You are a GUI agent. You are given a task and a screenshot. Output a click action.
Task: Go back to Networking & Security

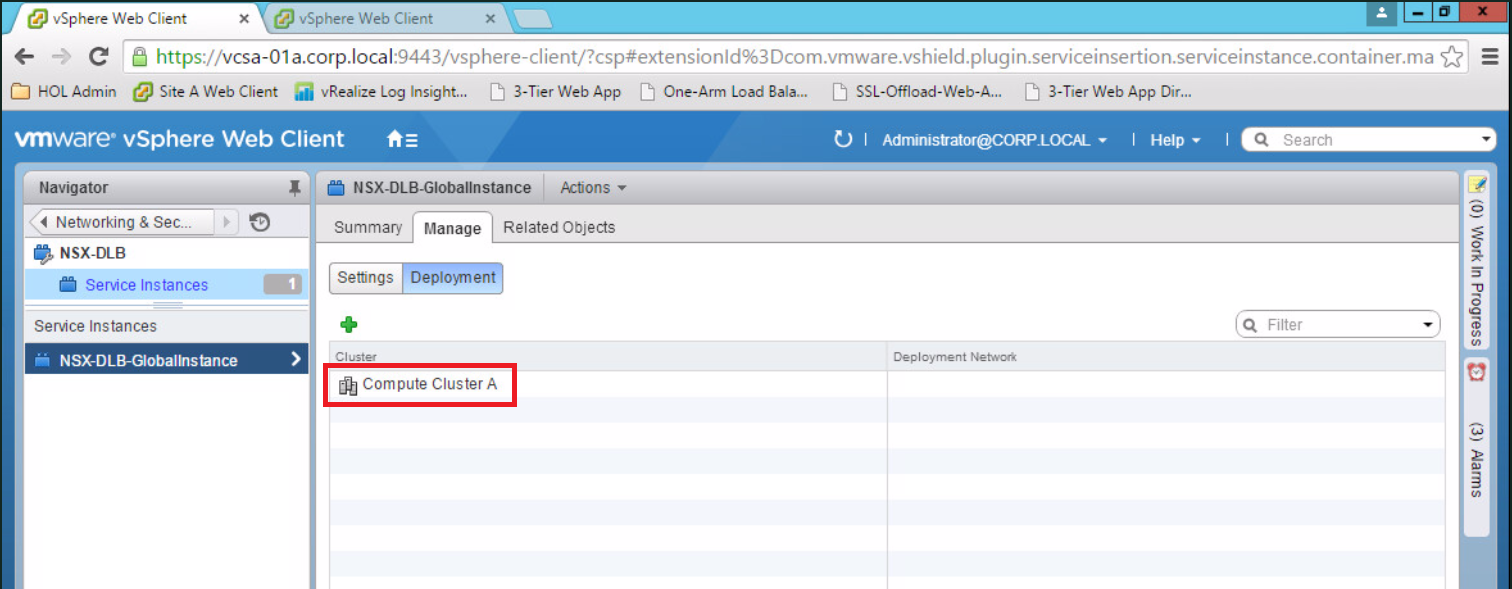click(x=122, y=222)
